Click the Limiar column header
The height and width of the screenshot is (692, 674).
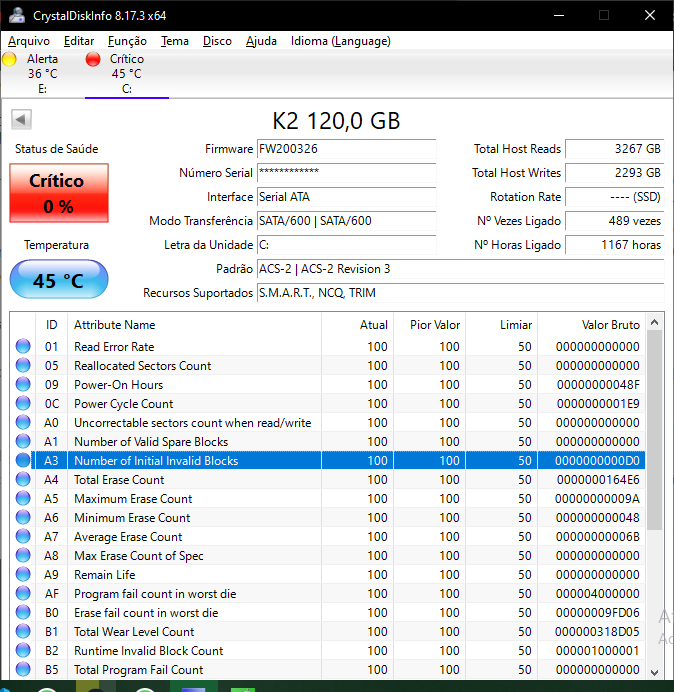(501, 325)
